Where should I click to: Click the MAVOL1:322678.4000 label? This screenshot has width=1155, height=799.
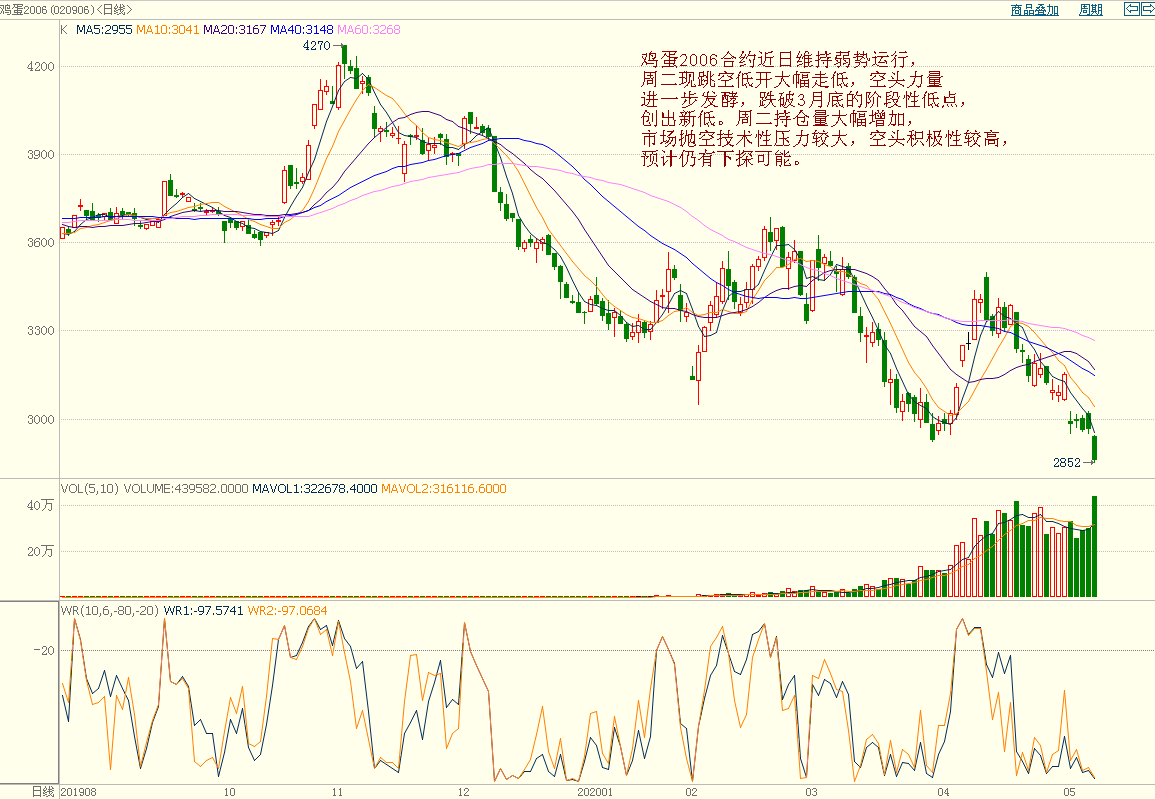click(x=315, y=488)
